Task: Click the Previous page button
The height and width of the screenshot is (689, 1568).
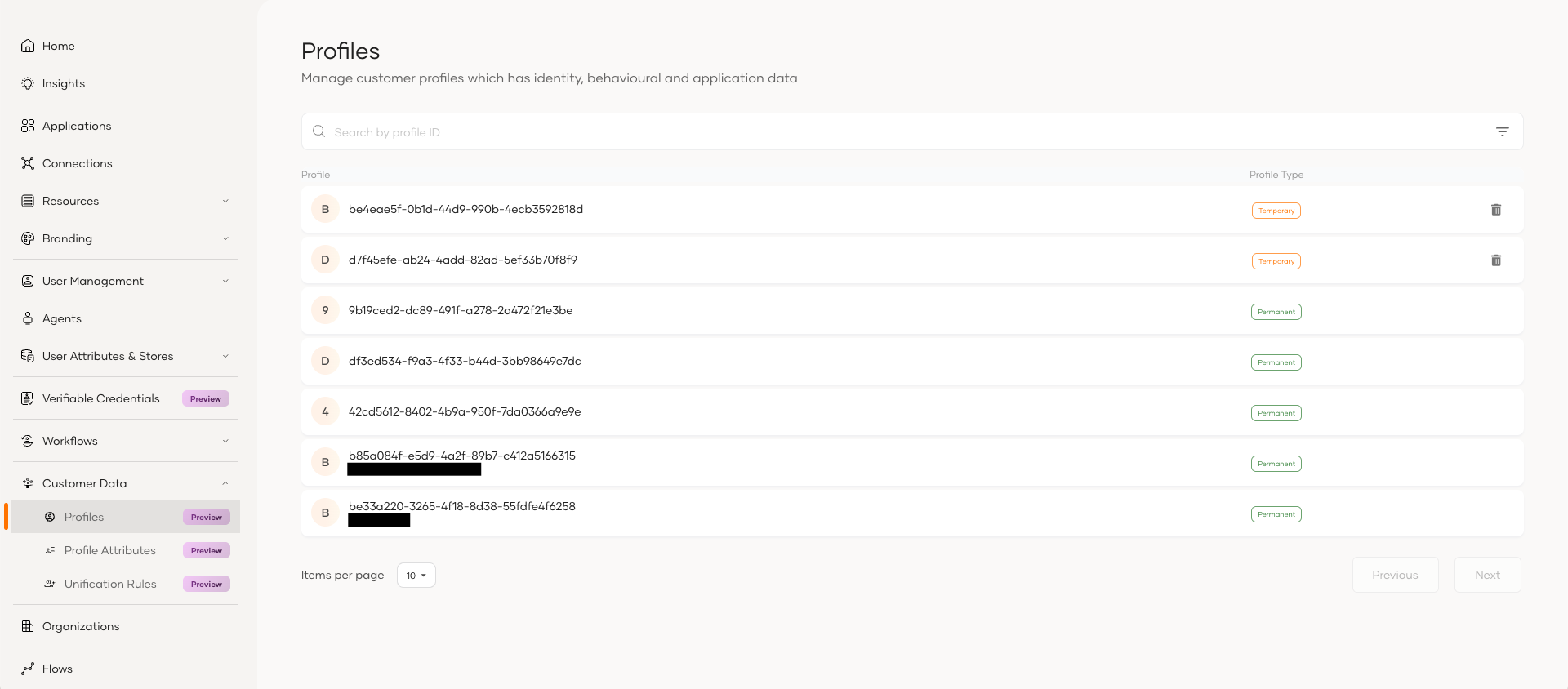Action: 1395,575
